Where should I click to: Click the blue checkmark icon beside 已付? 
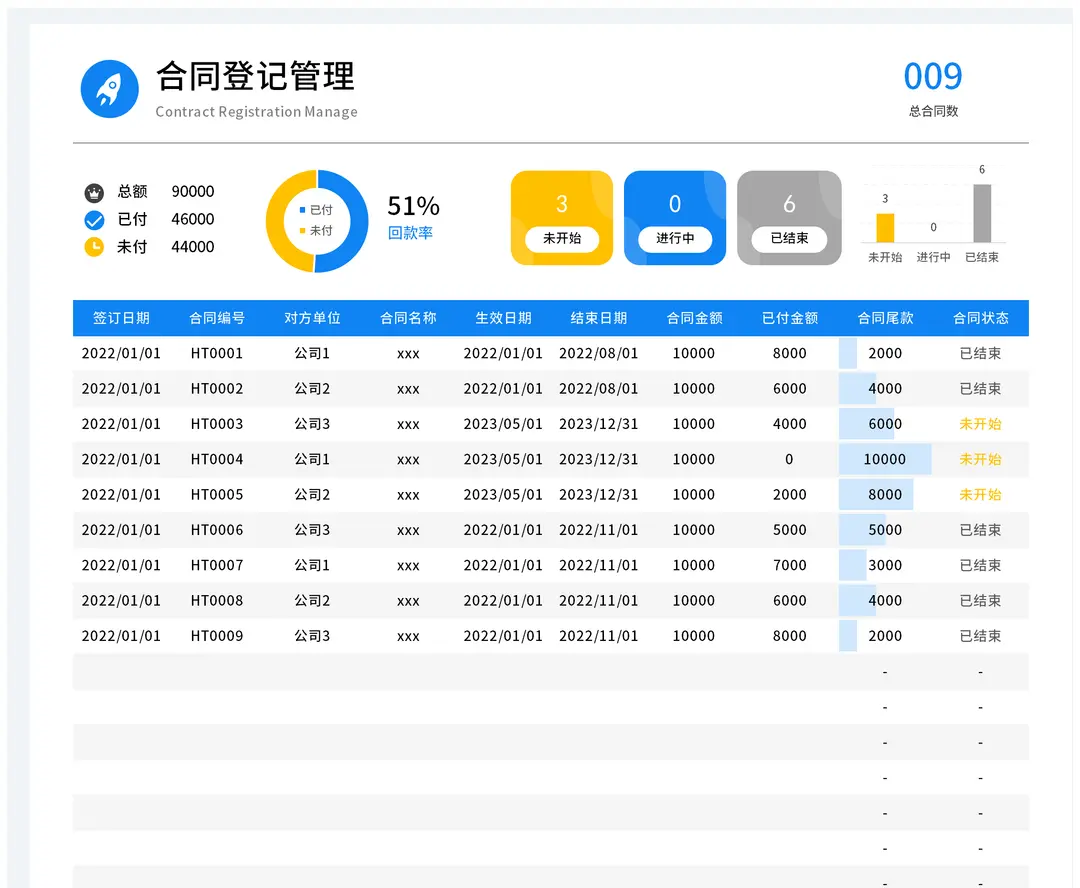click(94, 220)
